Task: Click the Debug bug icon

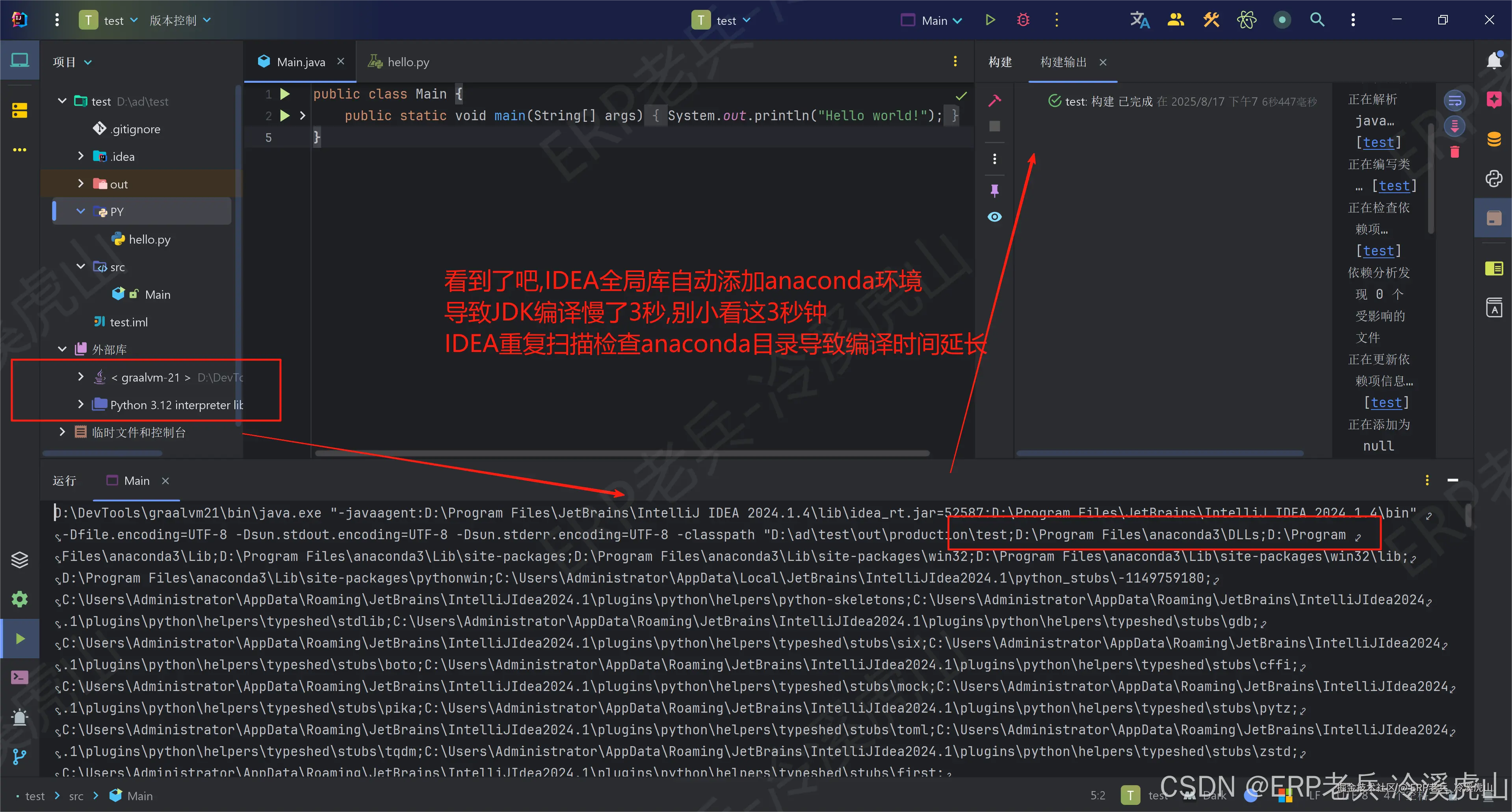Action: (1023, 20)
